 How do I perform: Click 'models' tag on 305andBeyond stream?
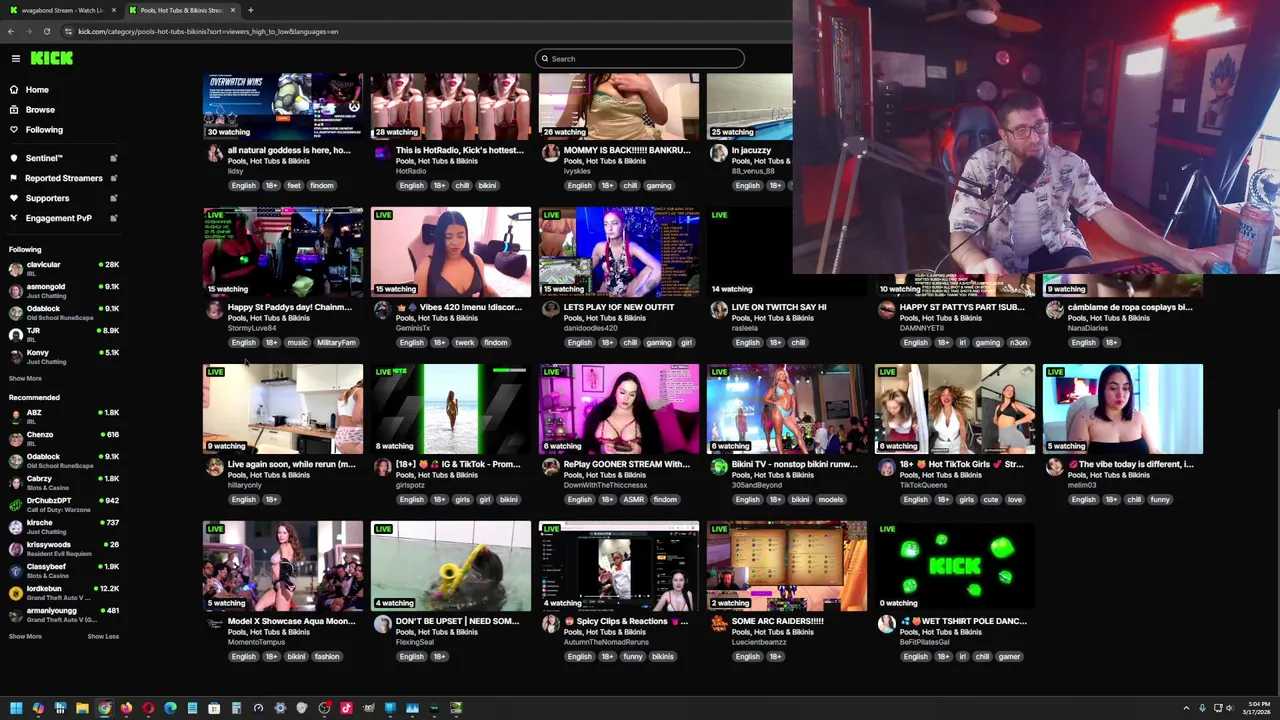click(x=830, y=500)
